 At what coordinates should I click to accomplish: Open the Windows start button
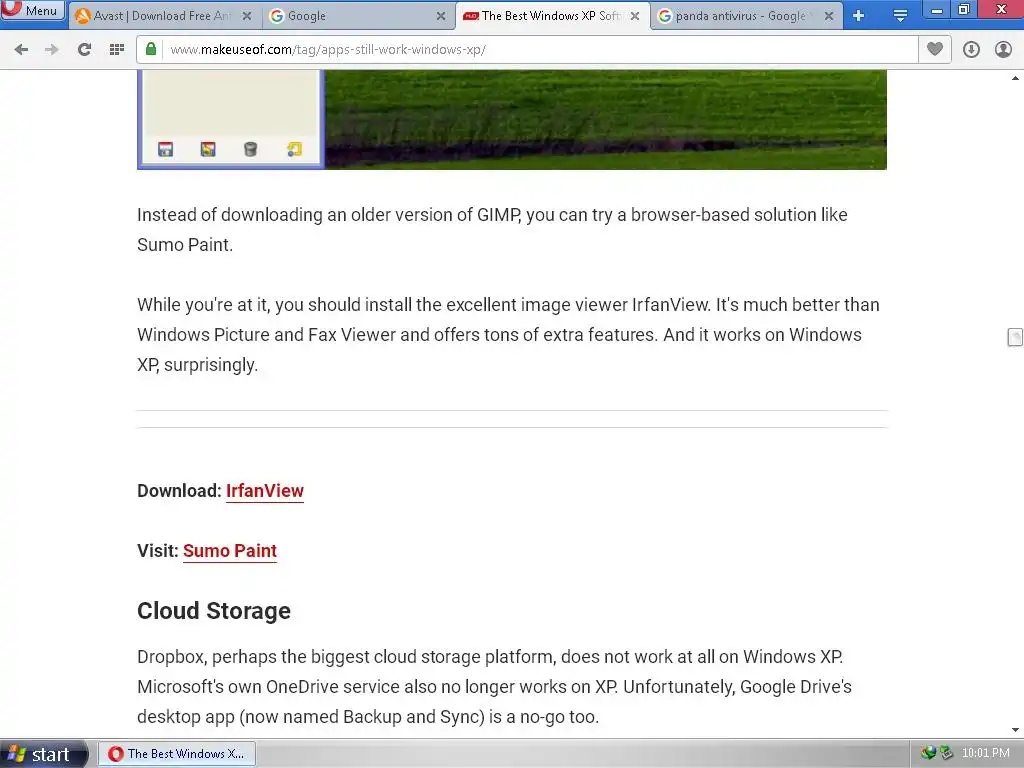[x=43, y=754]
